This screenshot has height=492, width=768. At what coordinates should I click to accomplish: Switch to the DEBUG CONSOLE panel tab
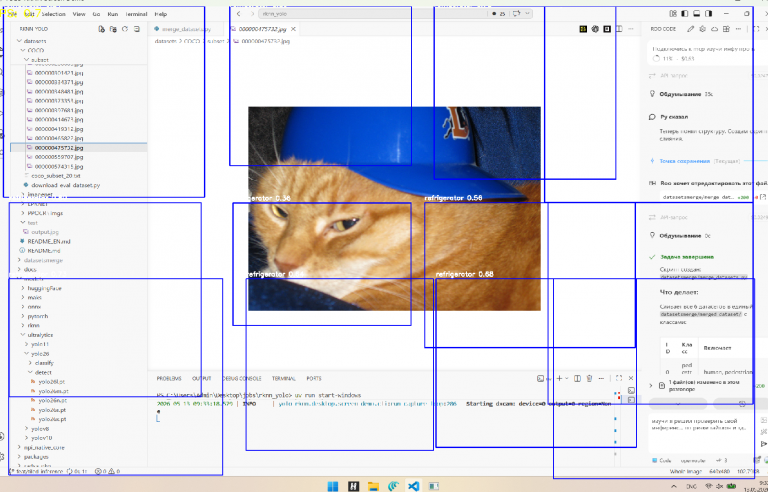pos(241,378)
